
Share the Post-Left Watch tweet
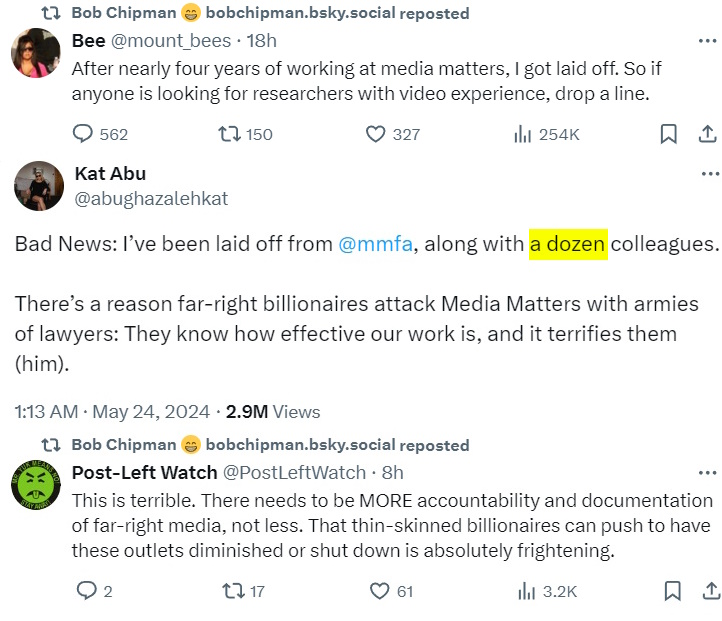[x=705, y=591]
